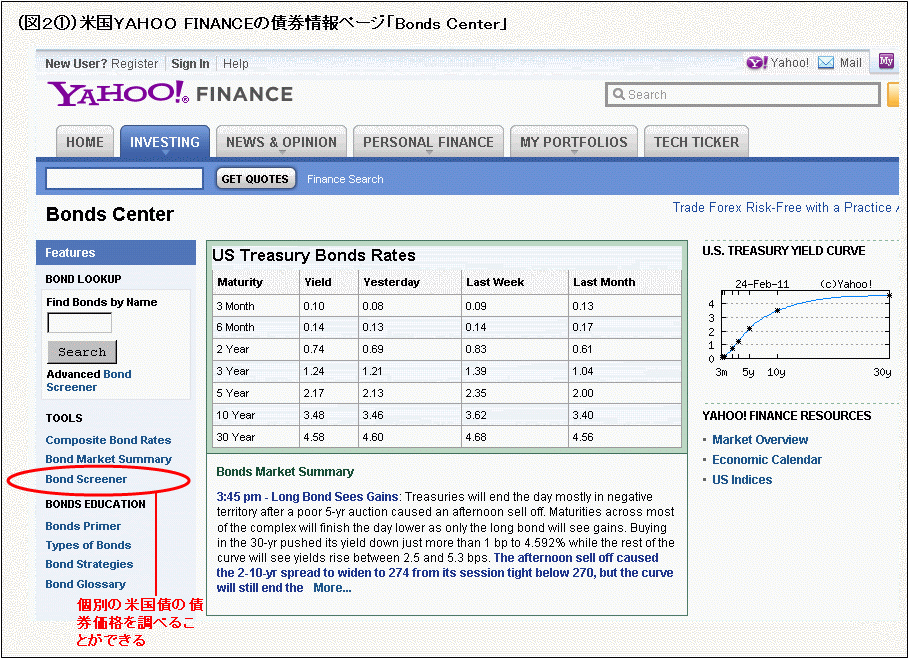The image size is (908, 658).
Task: Expand MY PORTFOLIOS dropdown arrow
Action: [574, 153]
